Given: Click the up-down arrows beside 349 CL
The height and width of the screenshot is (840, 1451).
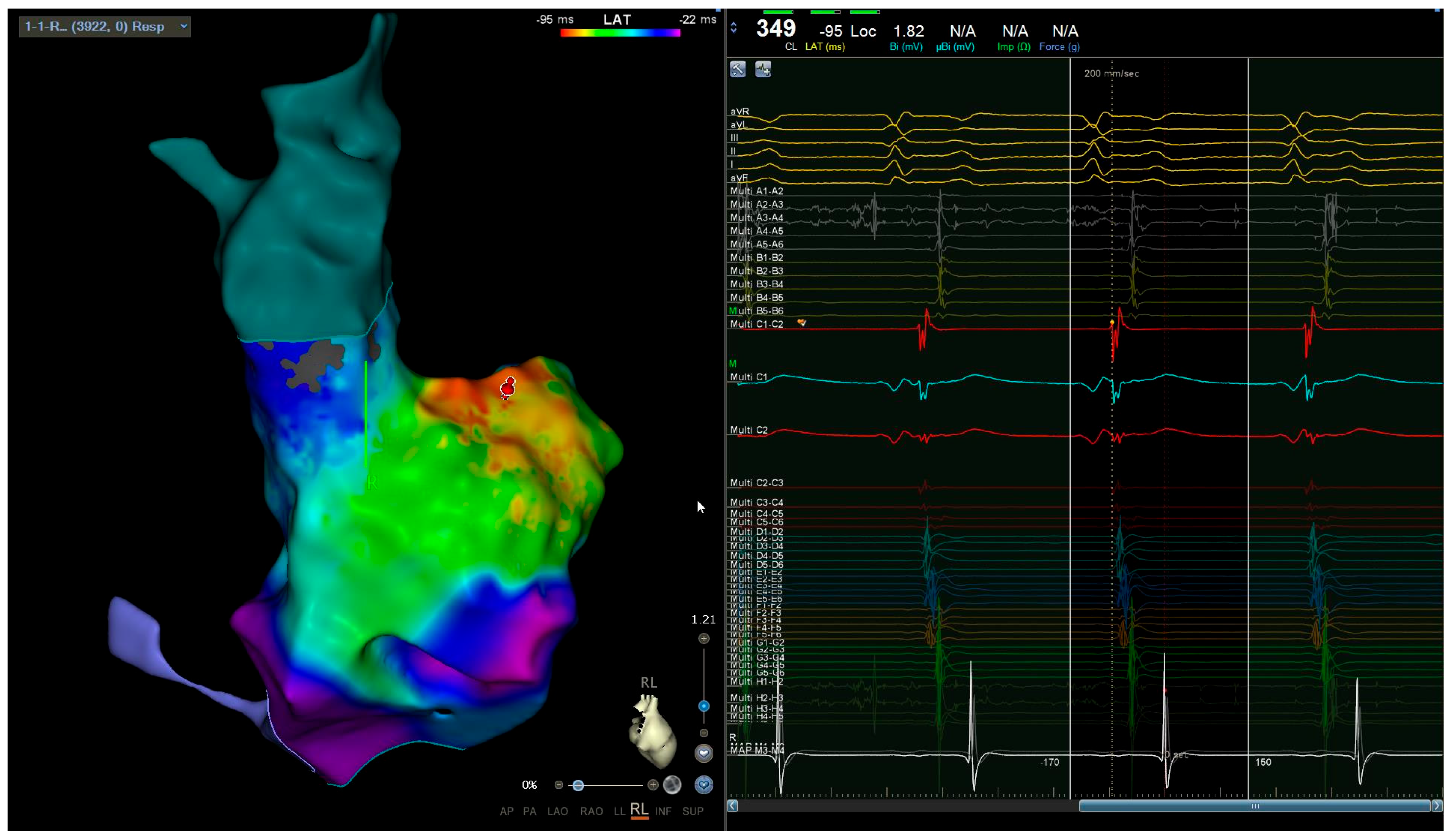Looking at the screenshot, I should click(733, 27).
